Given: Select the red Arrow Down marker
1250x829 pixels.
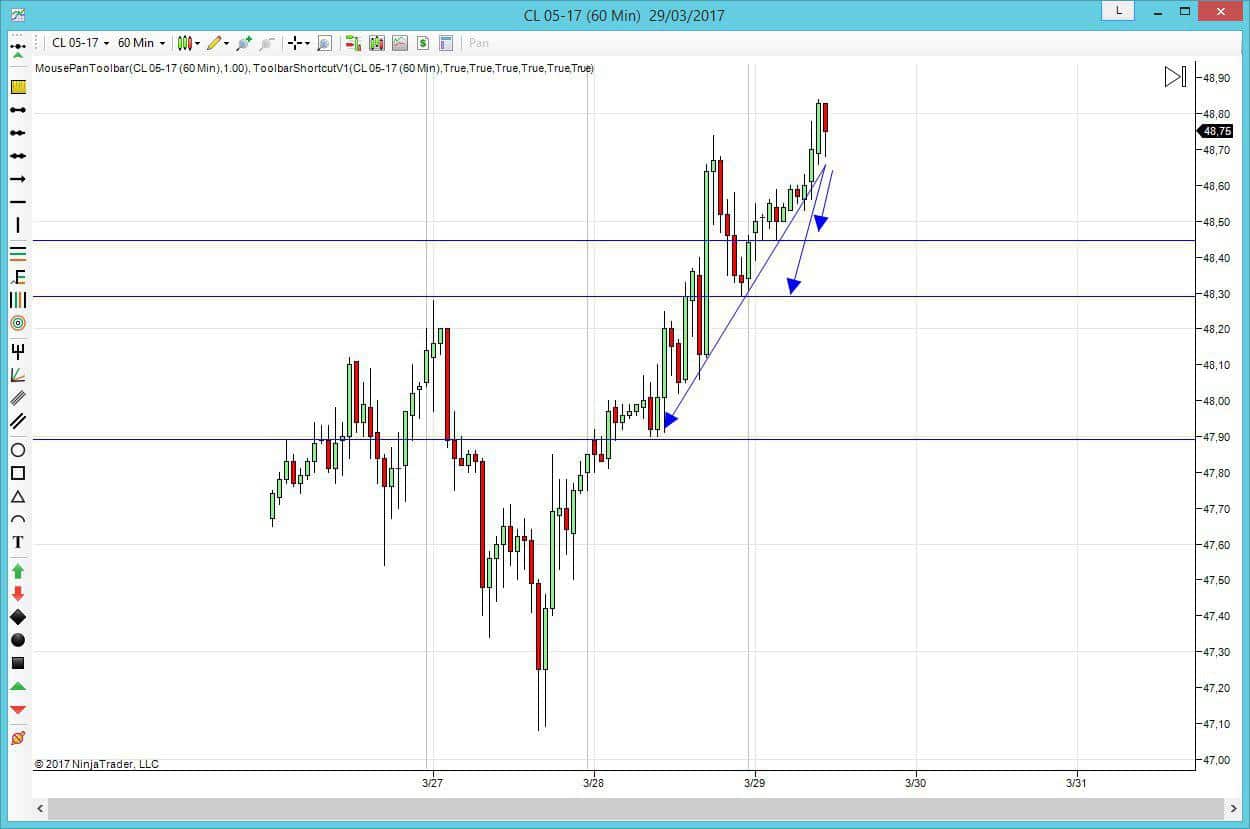Looking at the screenshot, I should point(18,594).
